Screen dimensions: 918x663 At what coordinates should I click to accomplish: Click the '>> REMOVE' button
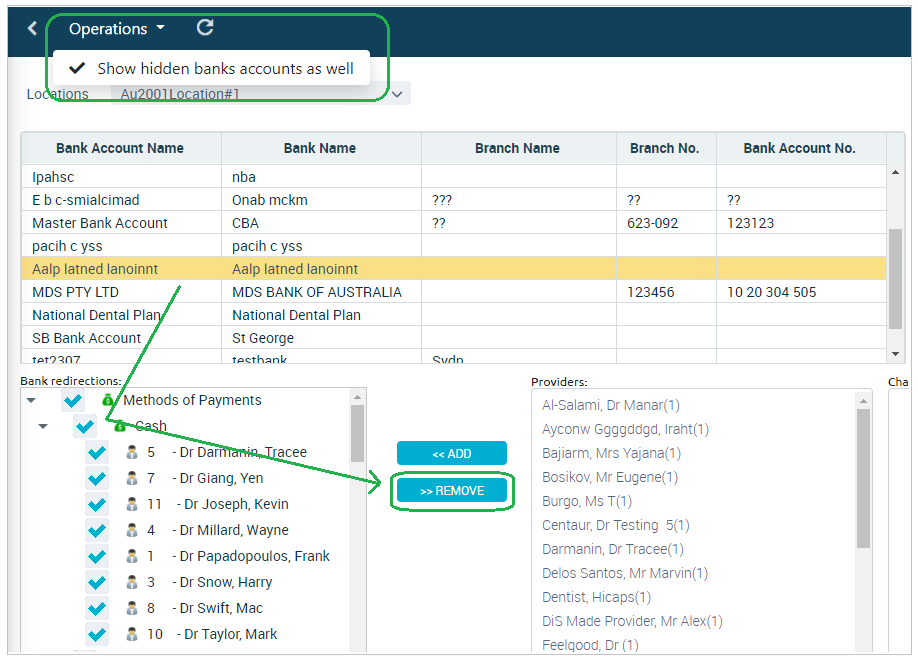tap(451, 491)
